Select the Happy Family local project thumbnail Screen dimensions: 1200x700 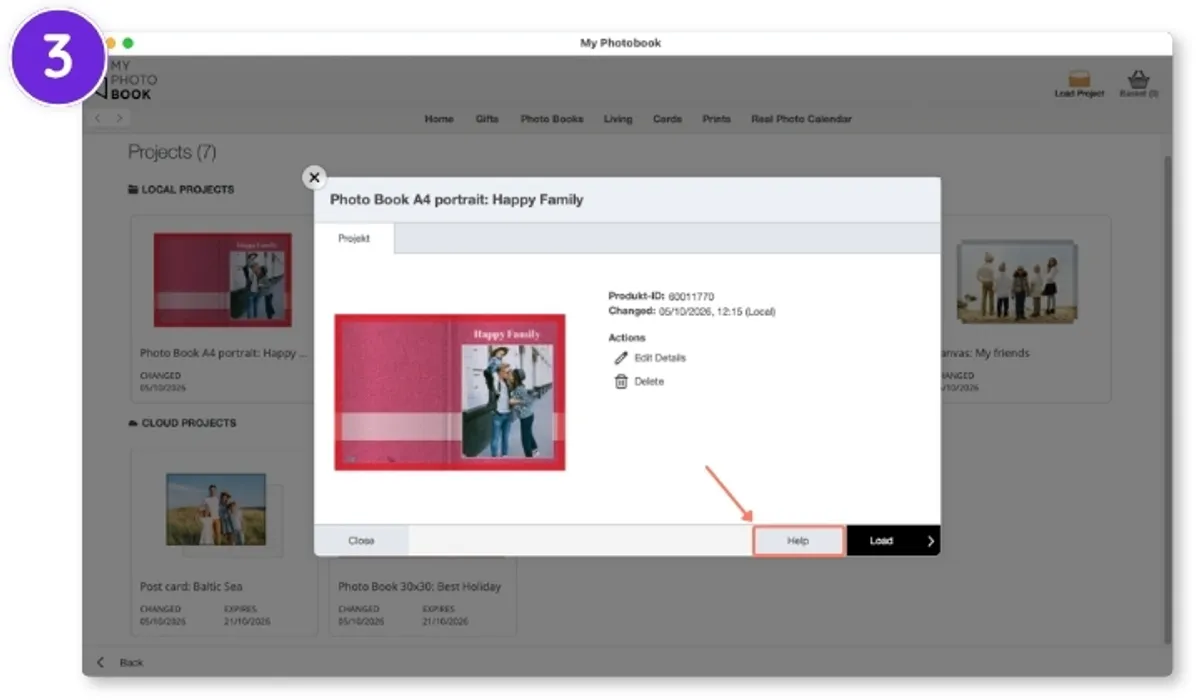click(x=222, y=280)
